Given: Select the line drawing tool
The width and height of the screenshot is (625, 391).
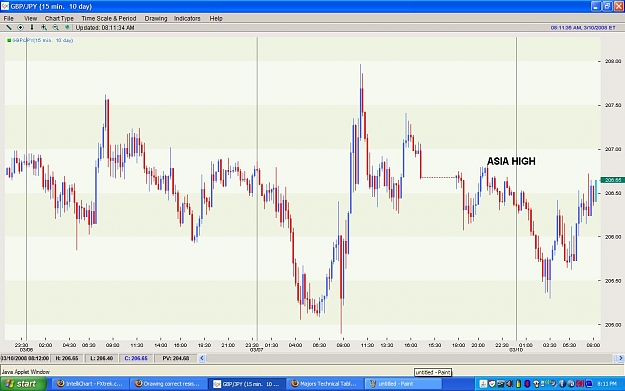Looking at the screenshot, I should coord(8,28).
